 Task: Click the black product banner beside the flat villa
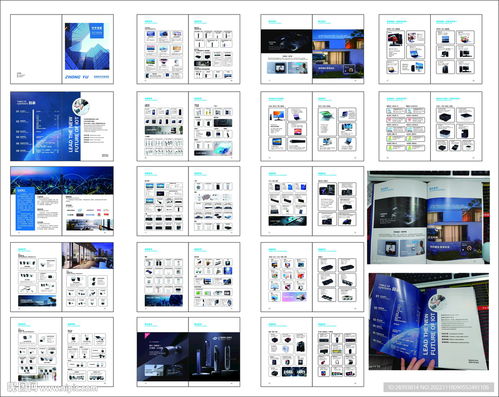287,41
